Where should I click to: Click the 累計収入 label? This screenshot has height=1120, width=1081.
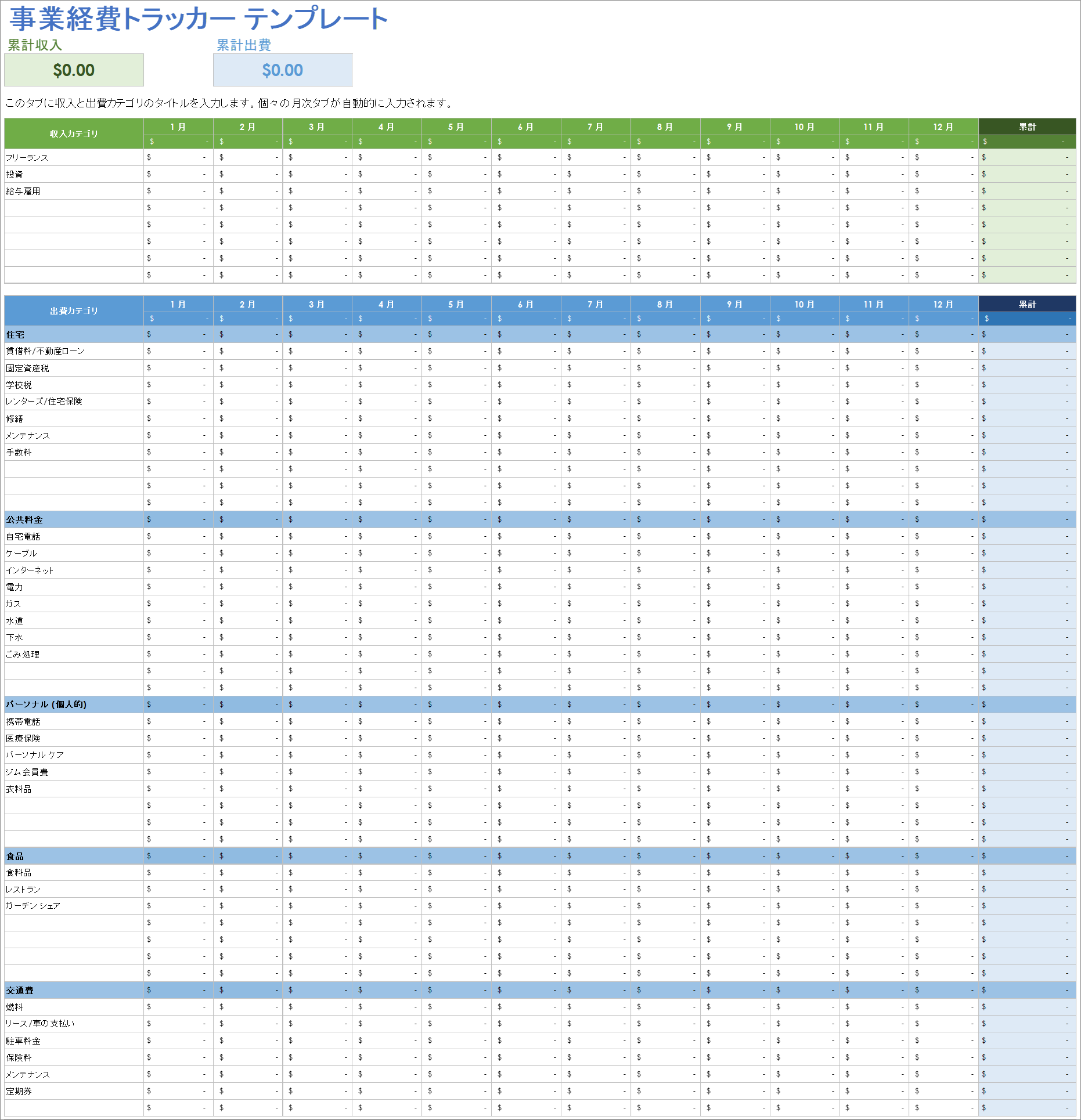(x=35, y=45)
